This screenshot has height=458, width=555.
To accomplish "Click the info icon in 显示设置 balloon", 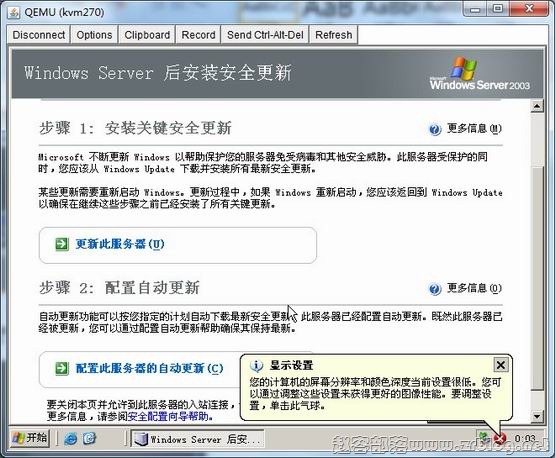I will coord(256,365).
